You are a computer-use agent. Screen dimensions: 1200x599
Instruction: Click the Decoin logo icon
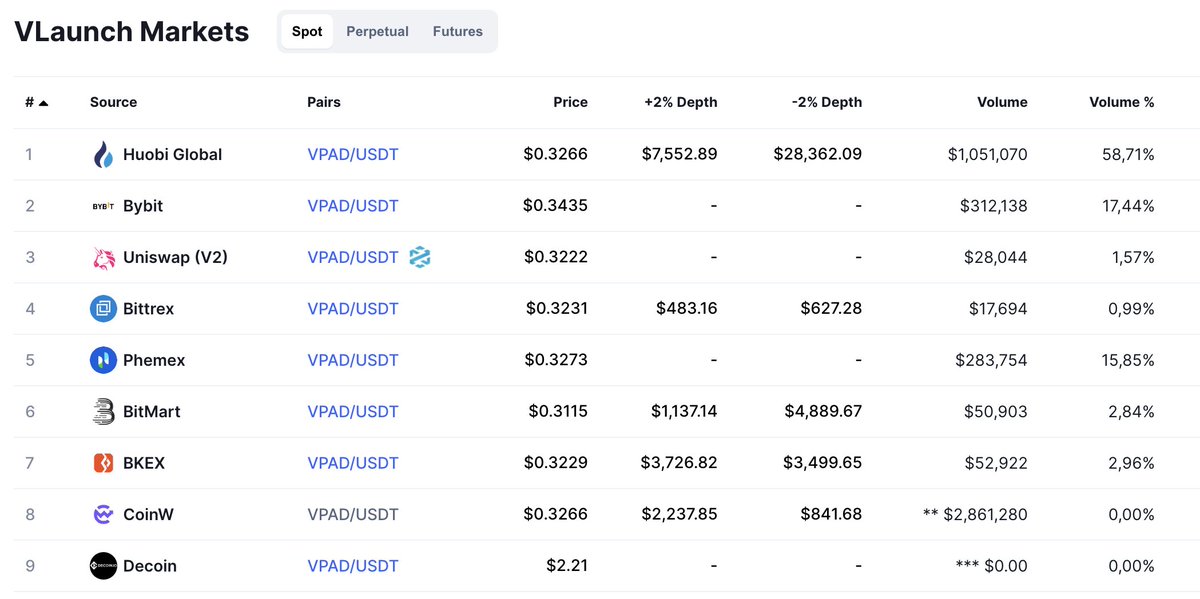(x=103, y=566)
